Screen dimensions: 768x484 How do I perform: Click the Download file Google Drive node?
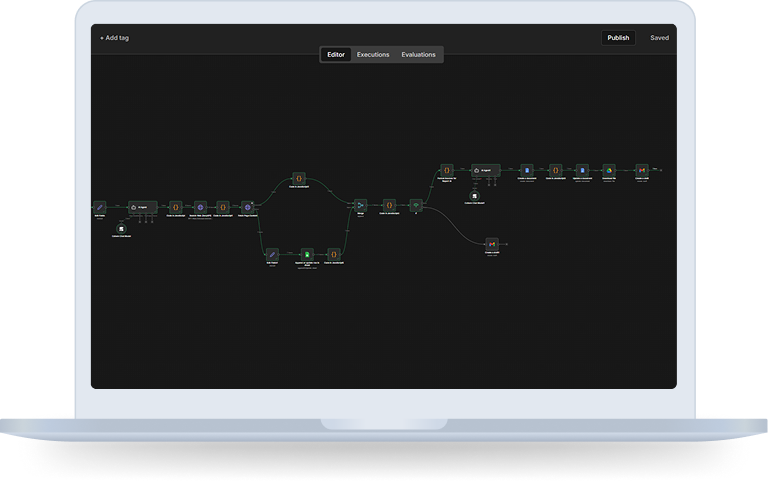608,170
